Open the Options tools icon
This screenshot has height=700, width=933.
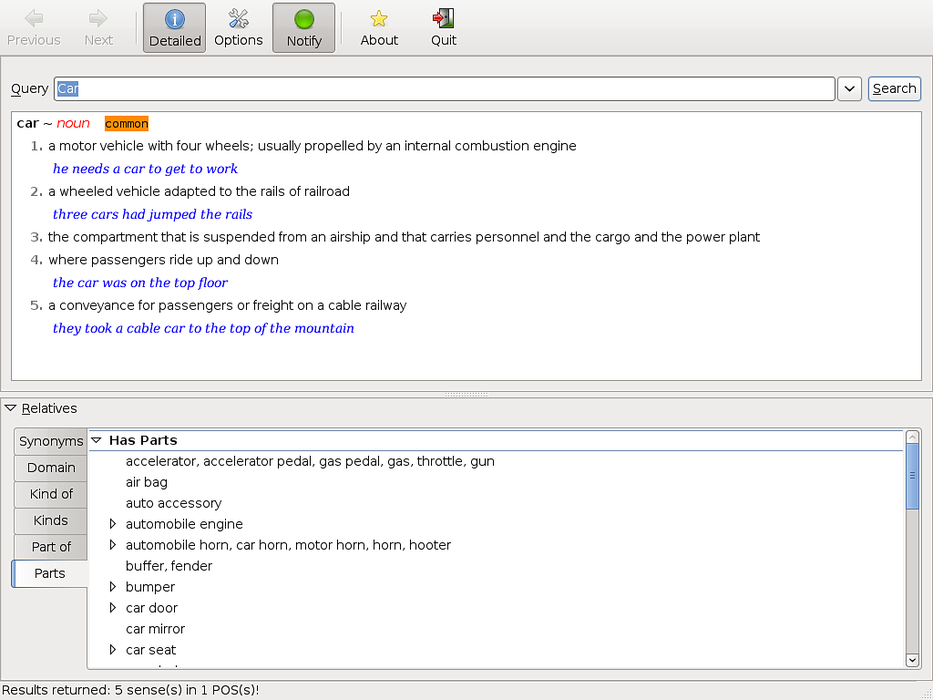pyautogui.click(x=238, y=19)
